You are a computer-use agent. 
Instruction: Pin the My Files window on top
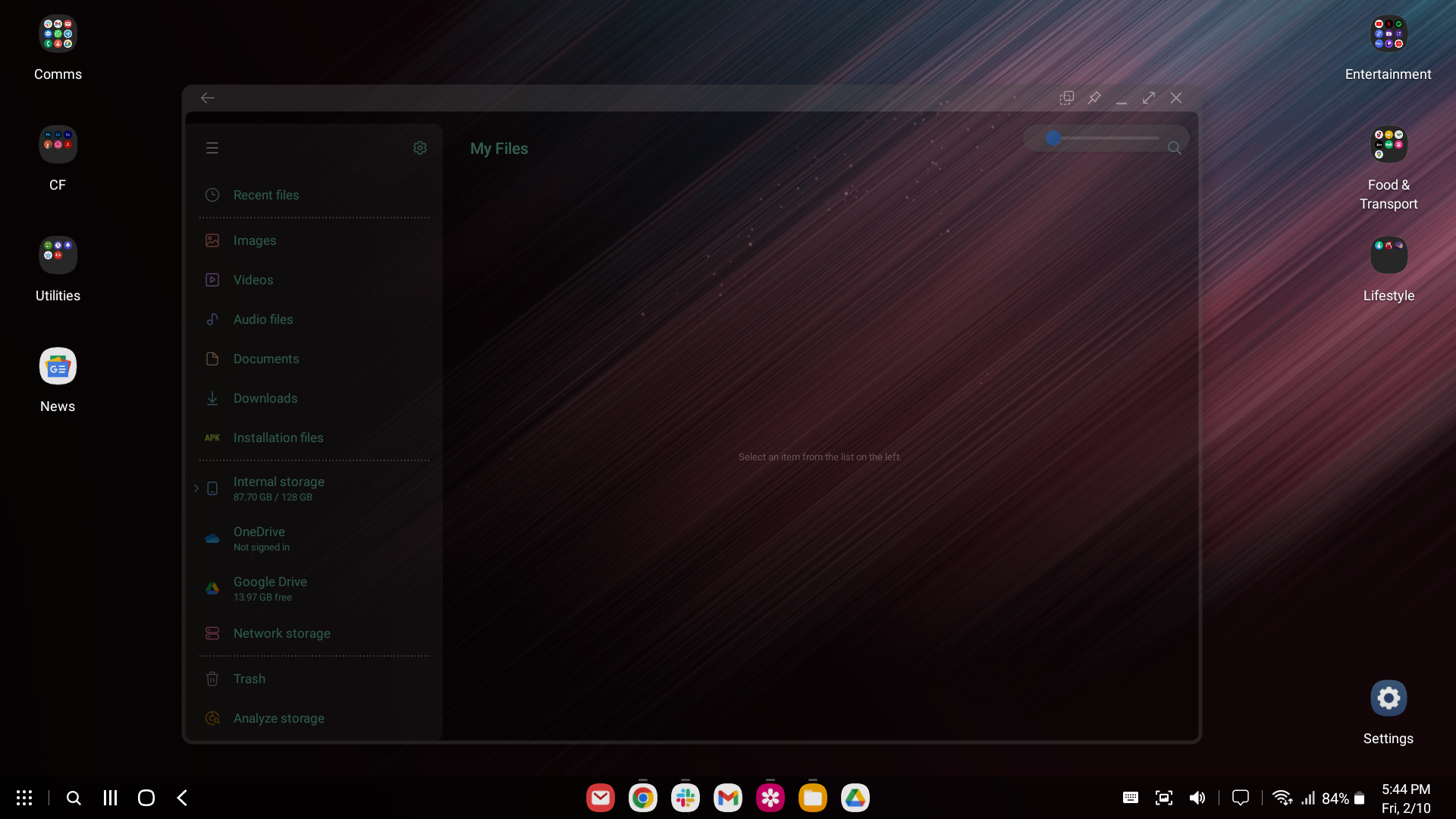coord(1094,98)
